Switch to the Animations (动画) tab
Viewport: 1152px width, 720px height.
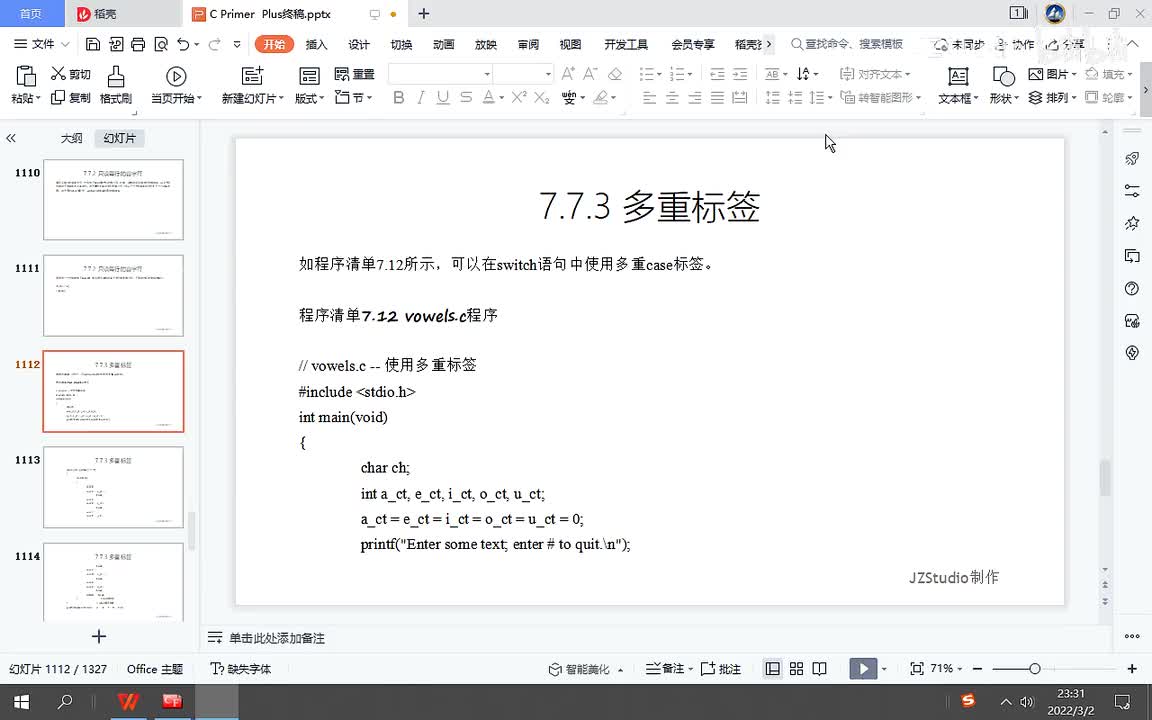[444, 44]
